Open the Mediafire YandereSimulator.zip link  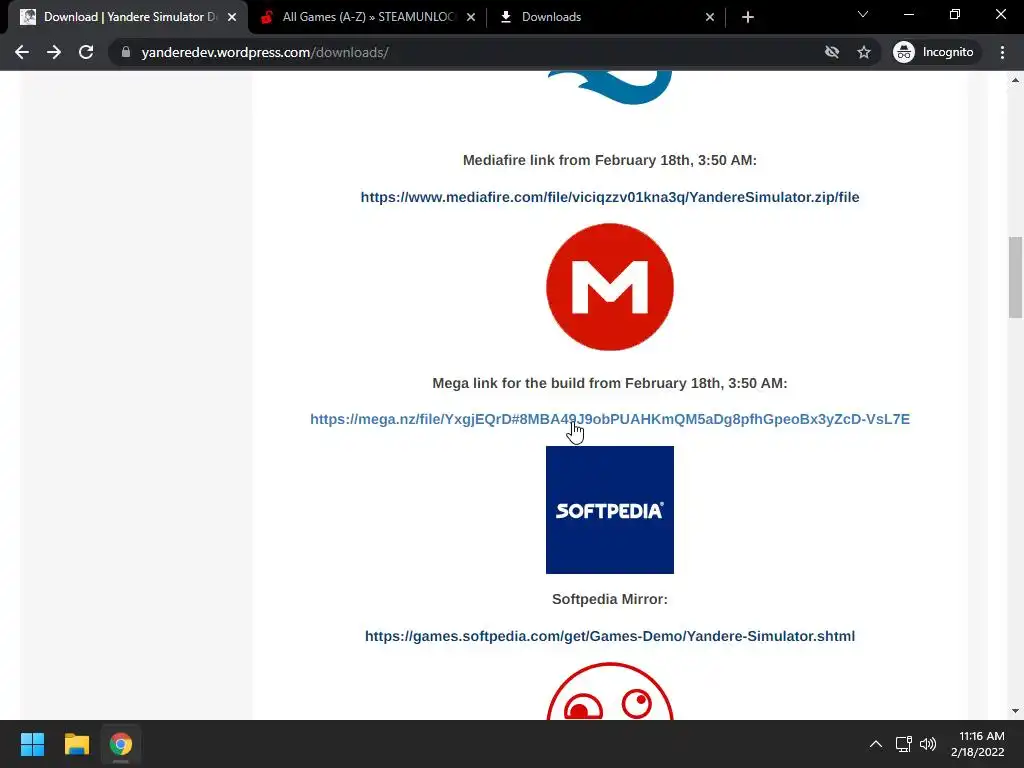[x=610, y=197]
